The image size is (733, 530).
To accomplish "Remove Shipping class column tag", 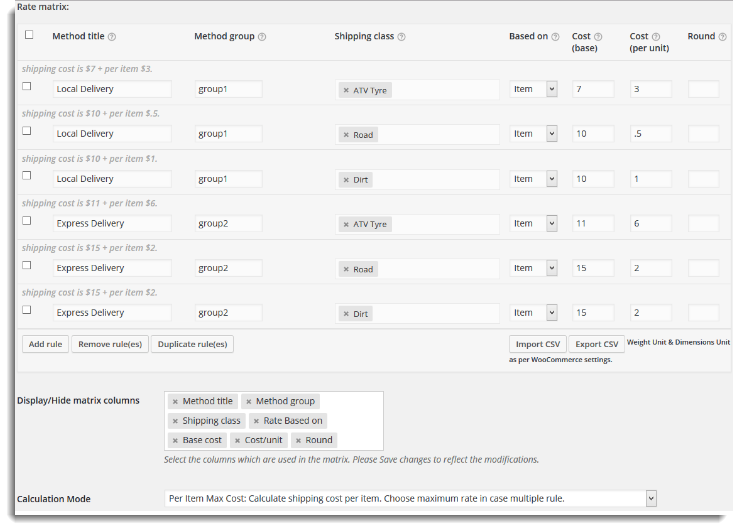I will (x=175, y=421).
